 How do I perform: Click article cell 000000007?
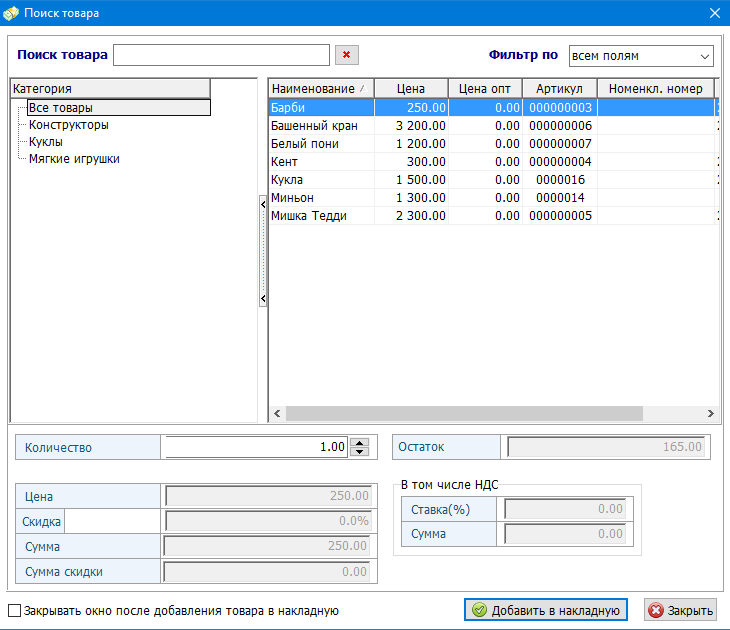pyautogui.click(x=560, y=144)
